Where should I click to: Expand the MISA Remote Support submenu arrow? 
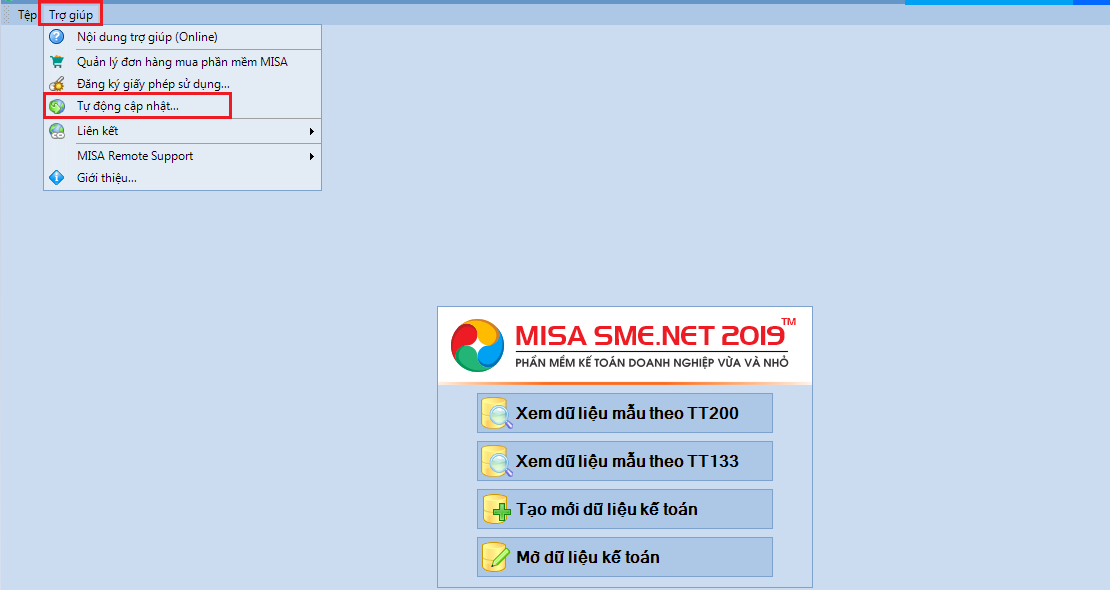click(x=311, y=156)
